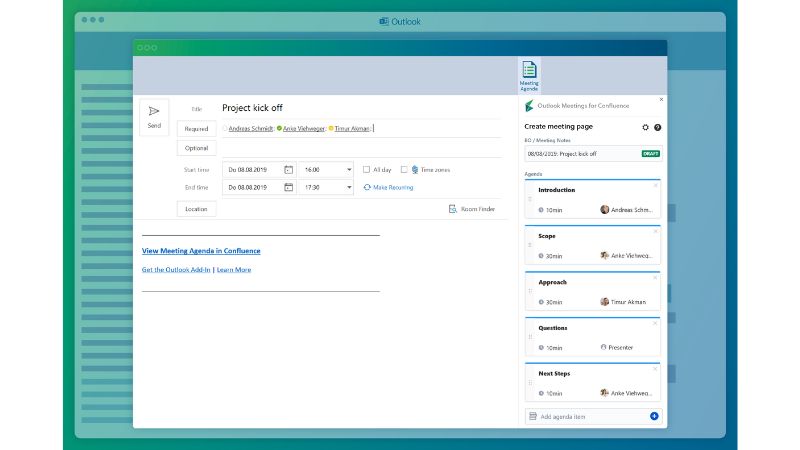
Task: Open Get the Outlook Add-in link
Action: pos(176,269)
